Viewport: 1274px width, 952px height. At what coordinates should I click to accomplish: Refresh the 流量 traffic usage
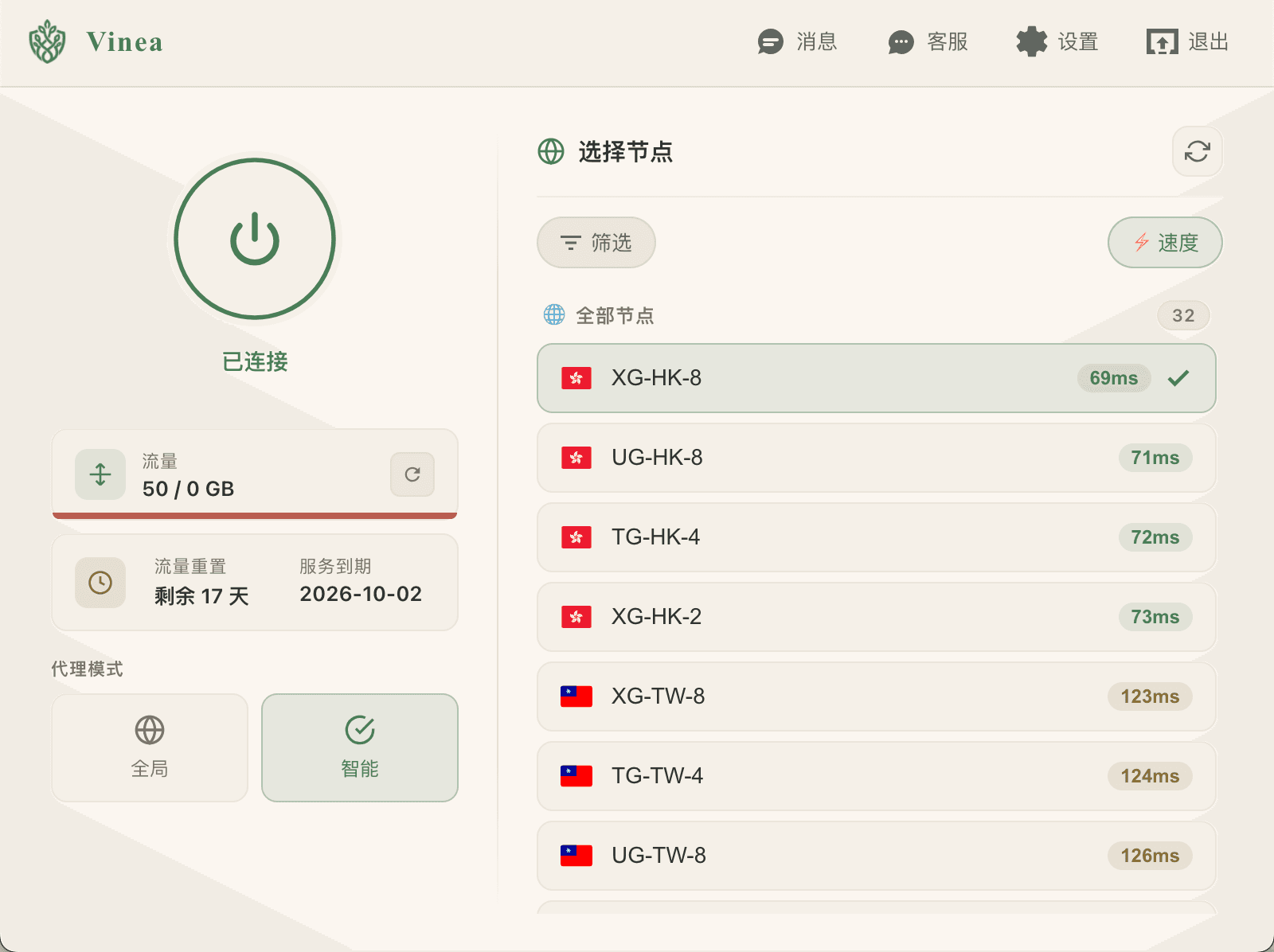point(412,474)
